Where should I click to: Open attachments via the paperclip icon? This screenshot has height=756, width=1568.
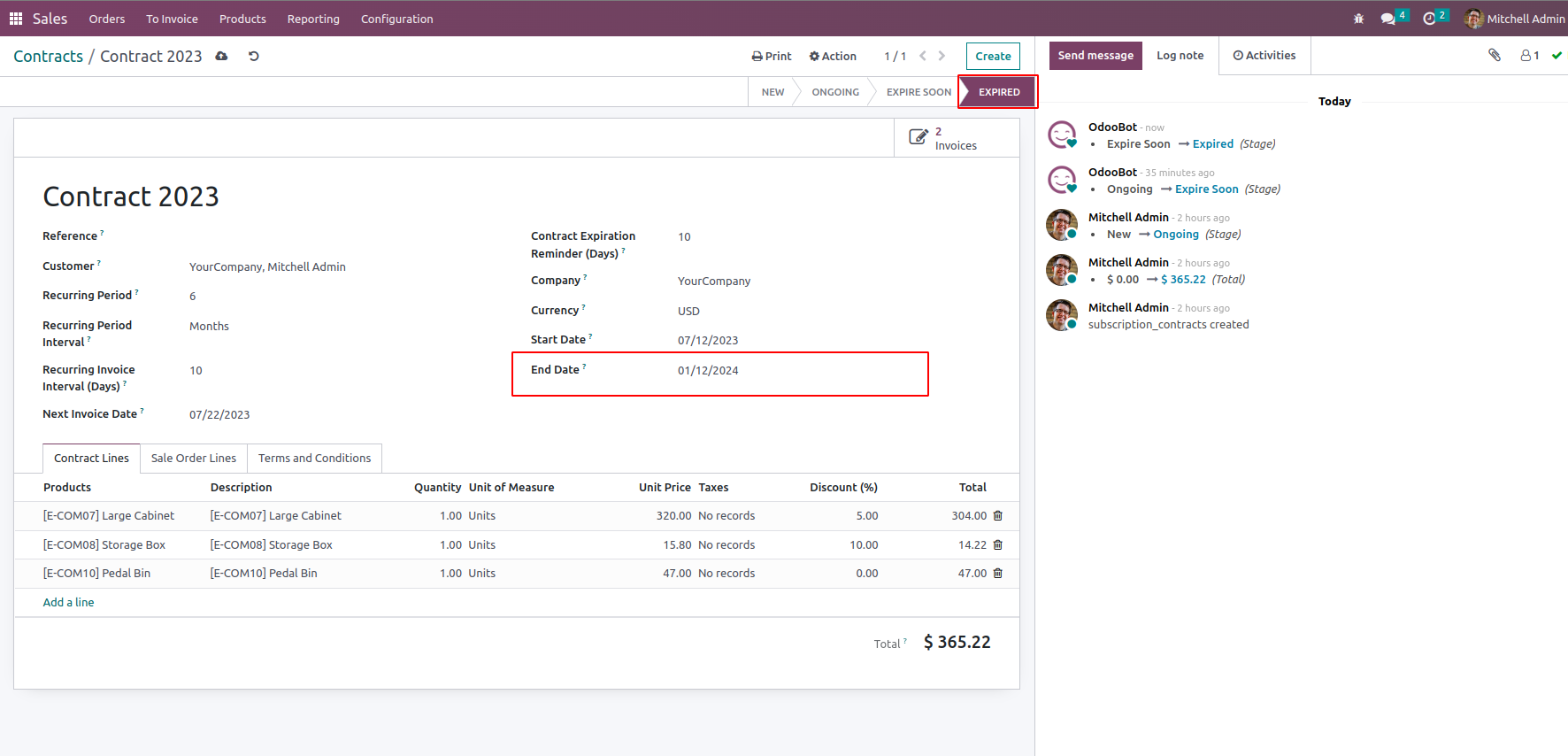click(x=1495, y=55)
